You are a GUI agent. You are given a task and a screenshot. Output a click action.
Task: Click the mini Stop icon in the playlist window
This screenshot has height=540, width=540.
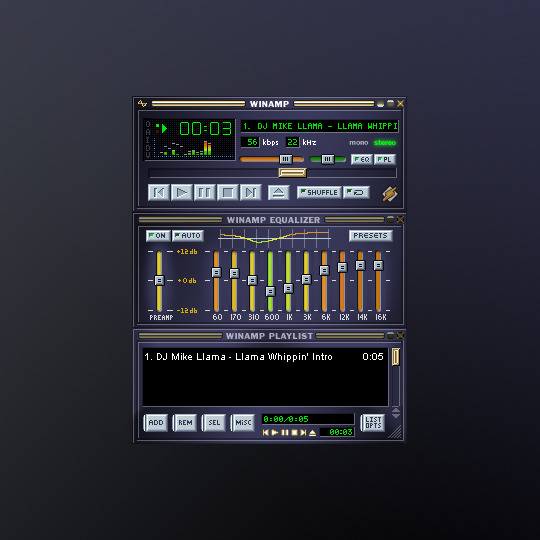point(294,432)
